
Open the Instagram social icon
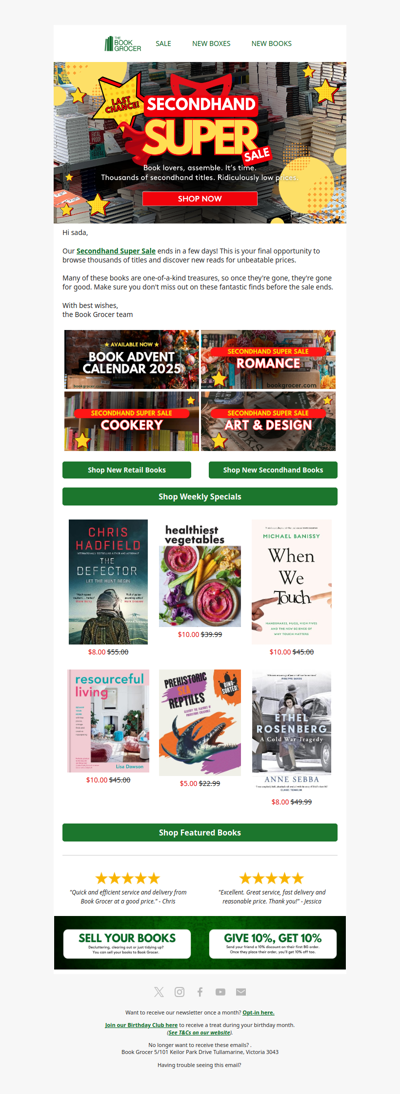click(x=179, y=991)
